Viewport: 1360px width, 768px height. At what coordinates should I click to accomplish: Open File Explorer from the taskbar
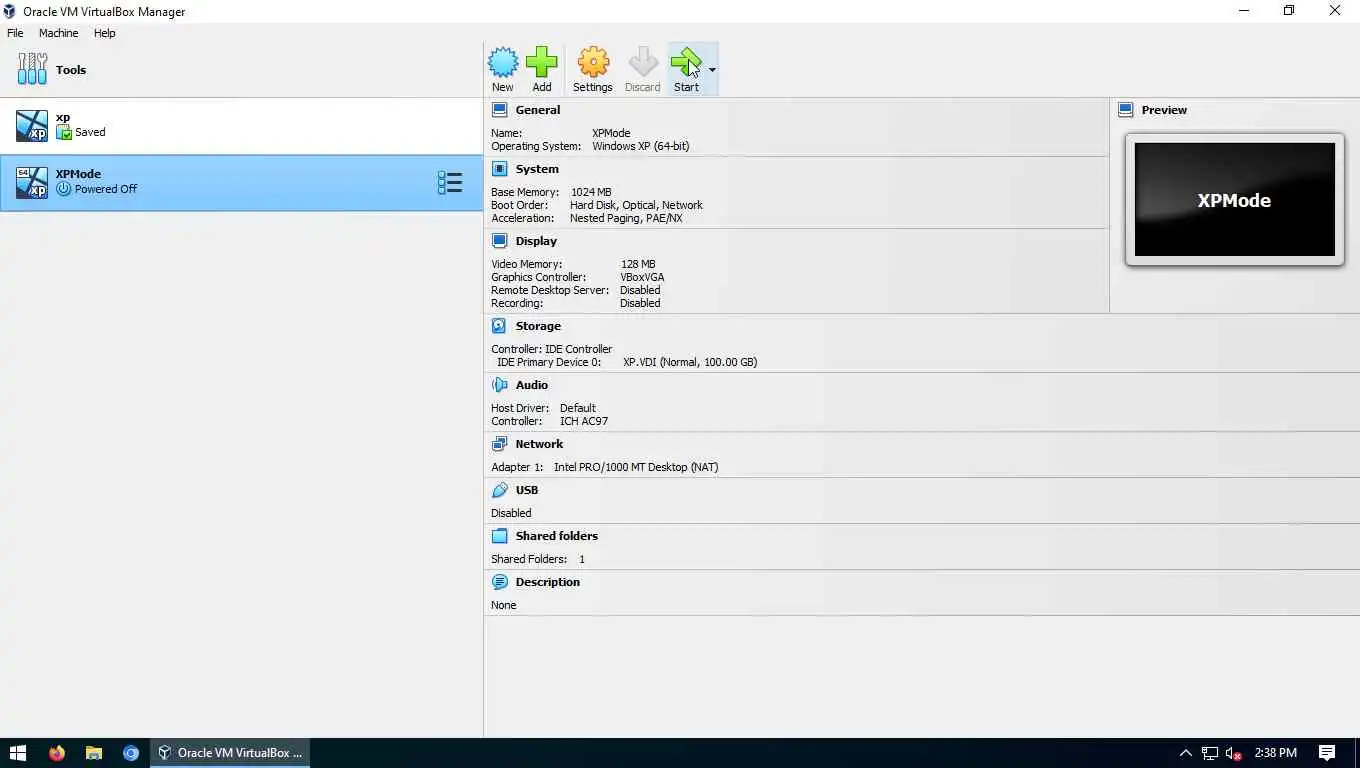pos(93,753)
